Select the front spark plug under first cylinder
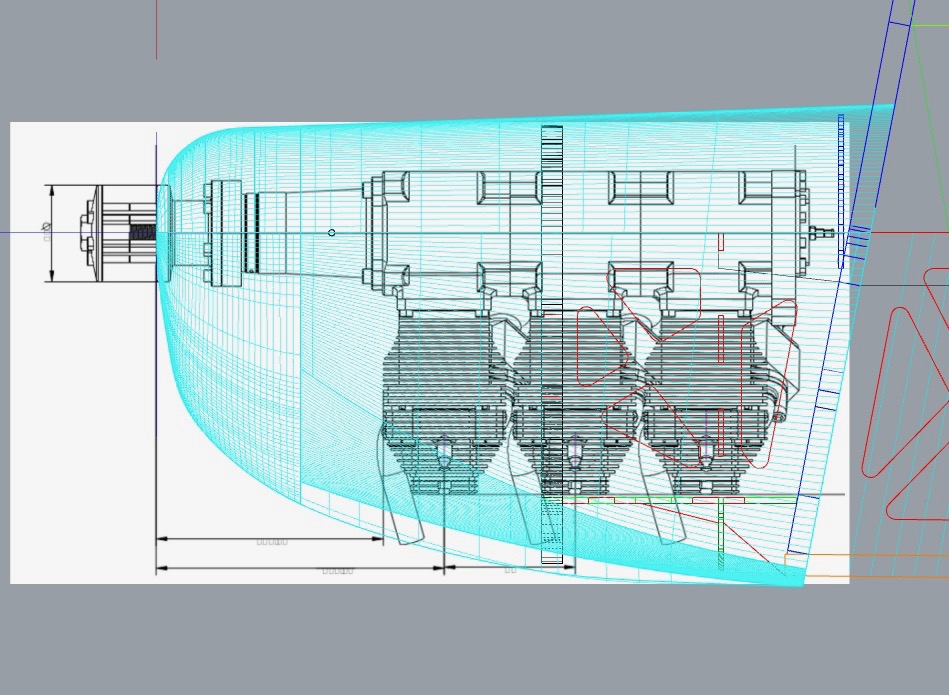 [443, 455]
